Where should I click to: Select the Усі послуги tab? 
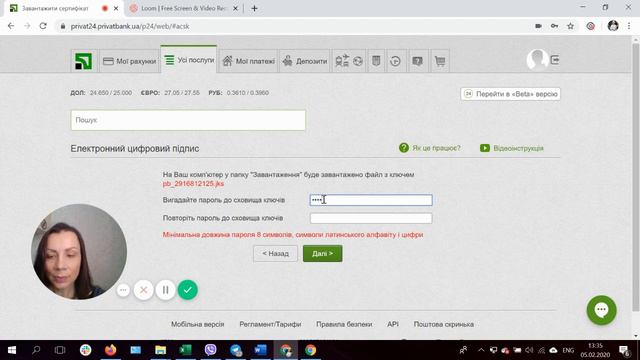[189, 60]
